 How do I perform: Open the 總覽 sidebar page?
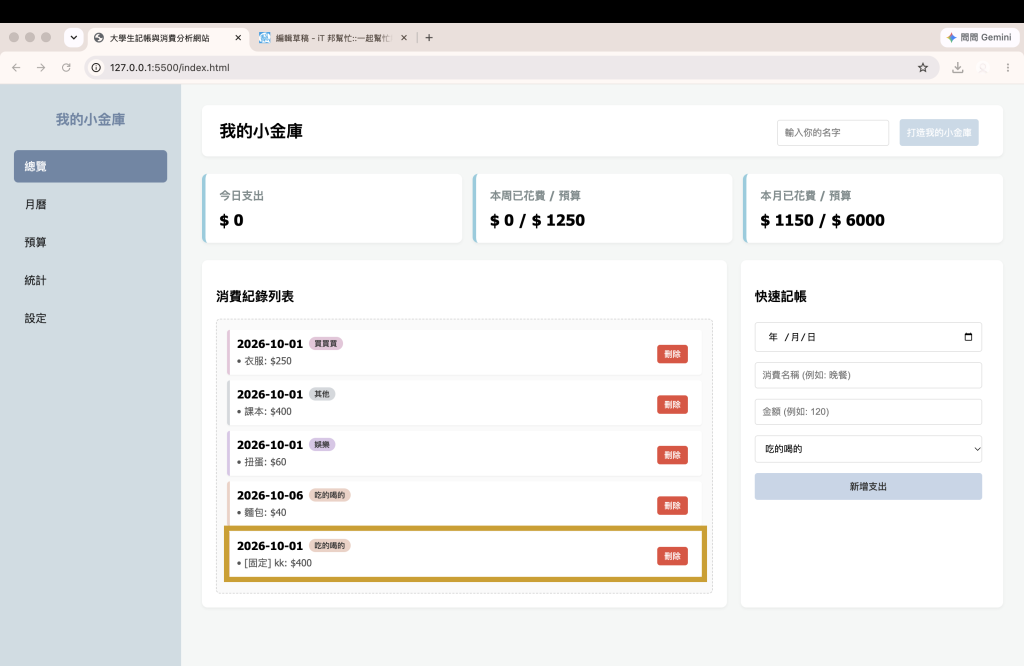[90, 166]
